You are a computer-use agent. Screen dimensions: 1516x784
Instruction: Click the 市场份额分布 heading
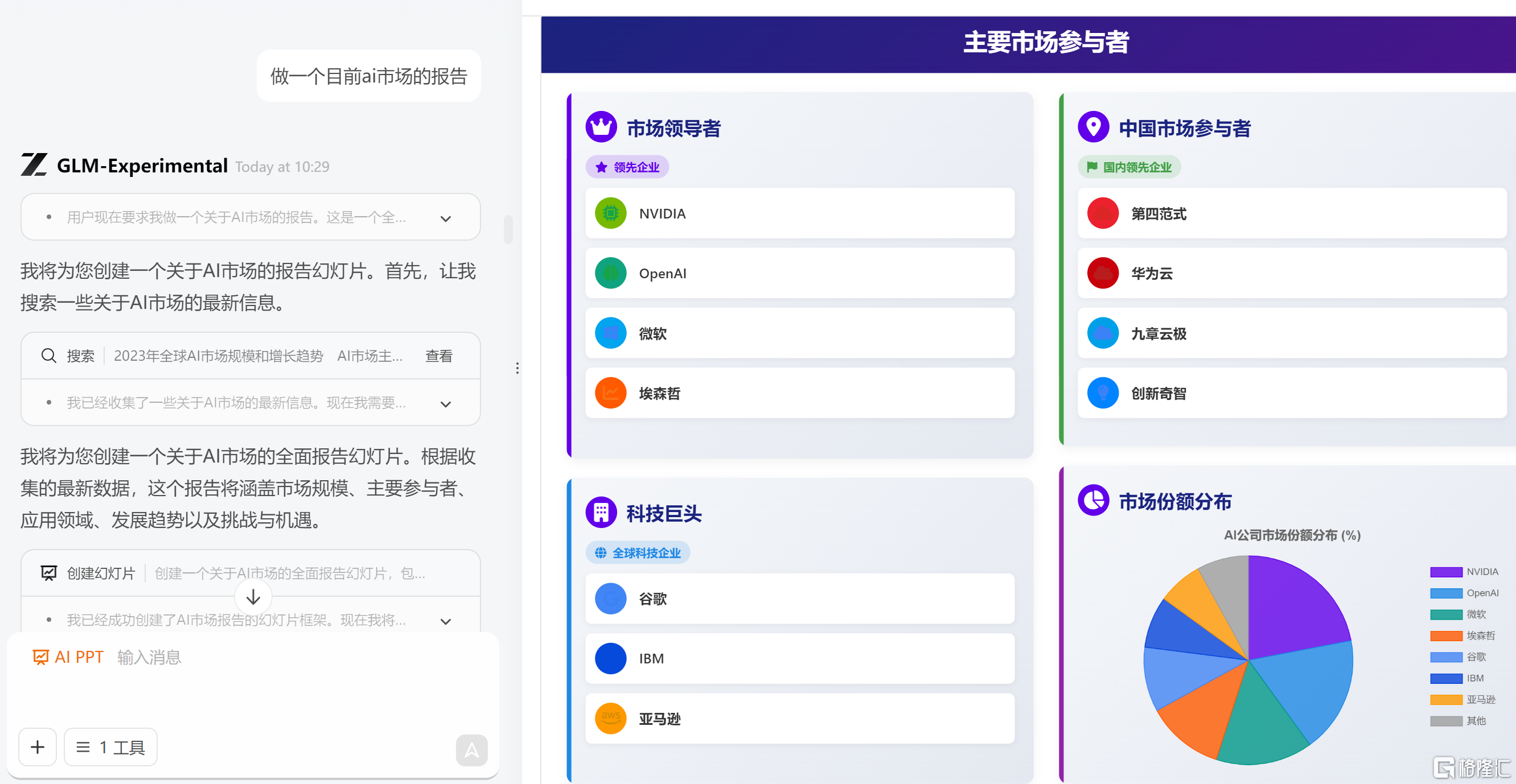tap(1174, 501)
